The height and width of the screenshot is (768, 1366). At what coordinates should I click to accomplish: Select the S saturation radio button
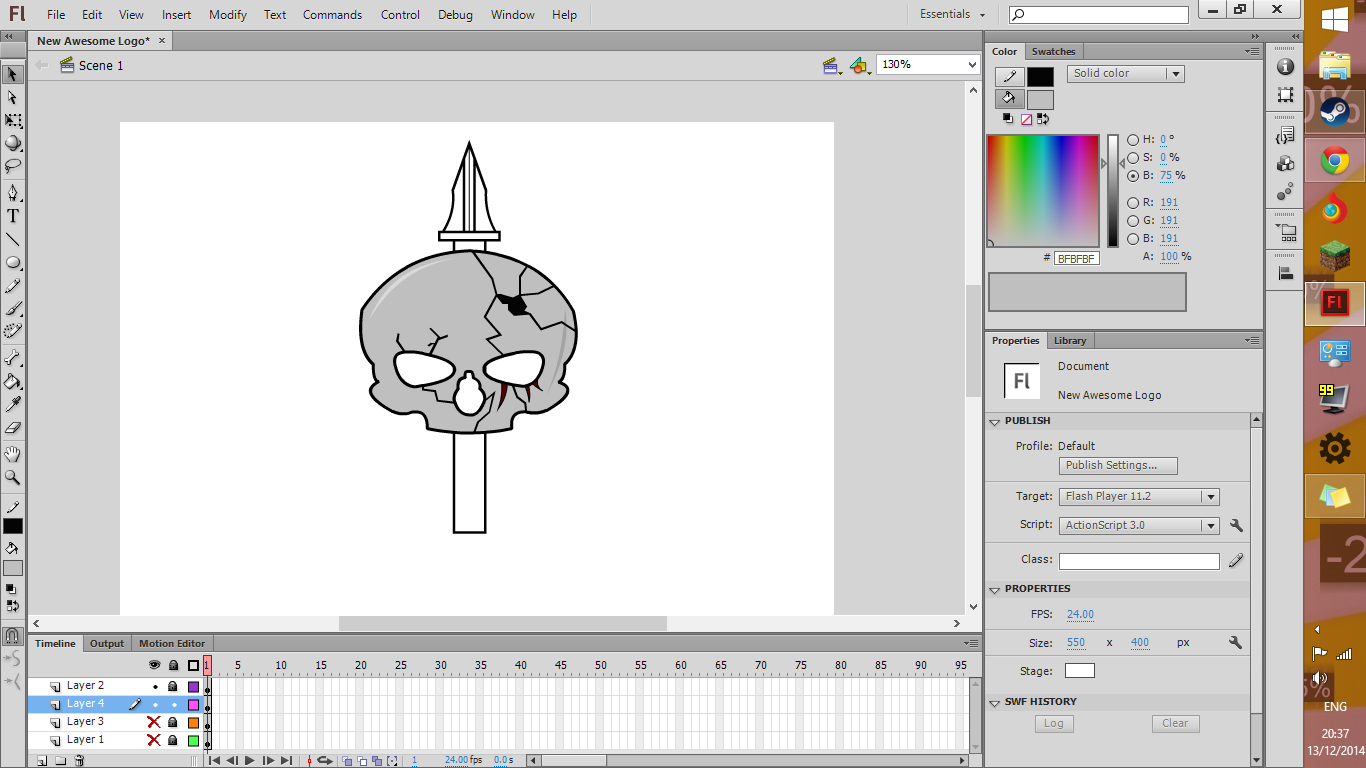tap(1133, 157)
